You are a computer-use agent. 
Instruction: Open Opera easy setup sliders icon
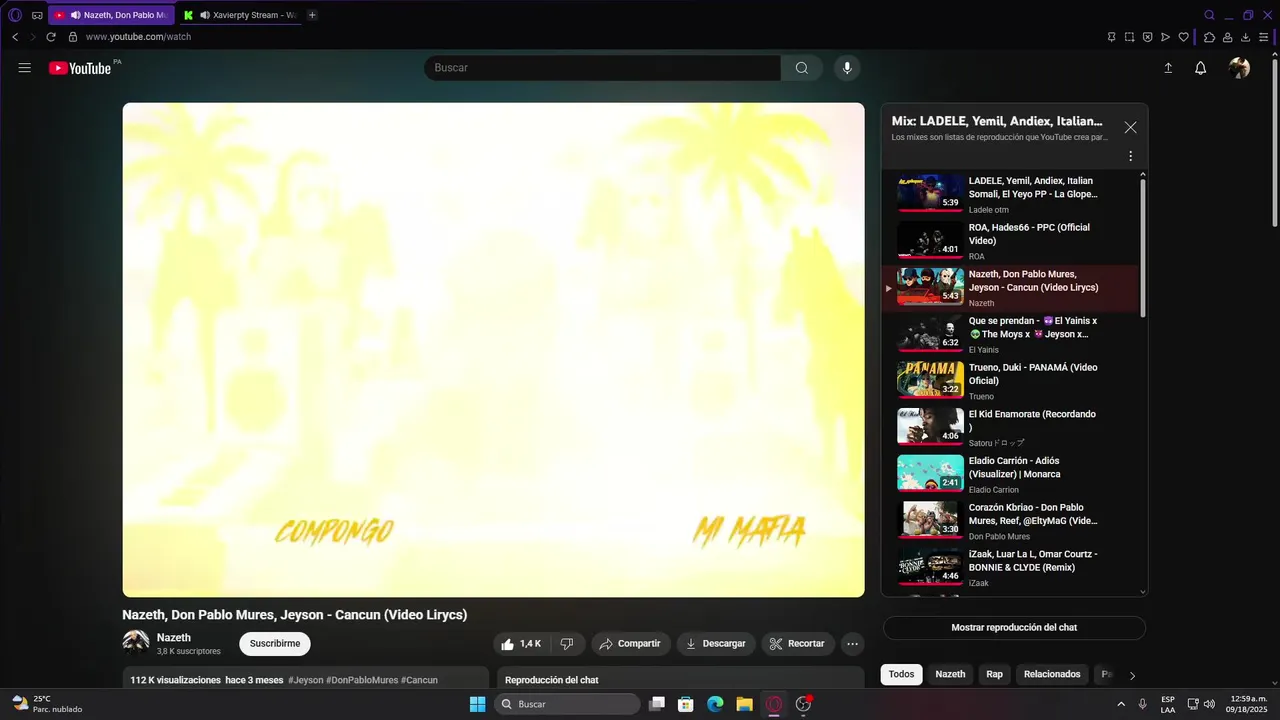click(1264, 37)
